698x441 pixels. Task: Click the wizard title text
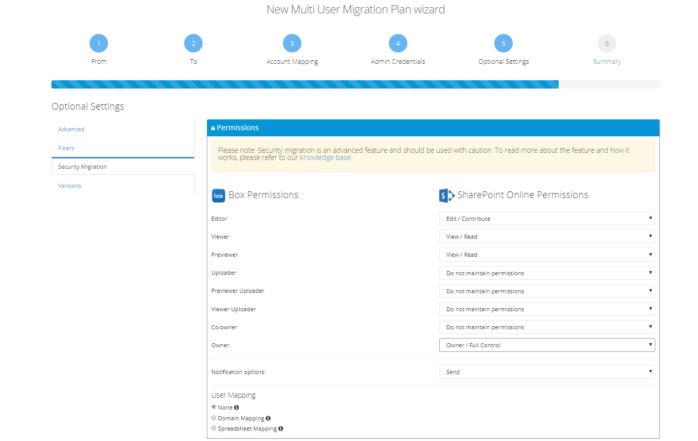point(355,9)
